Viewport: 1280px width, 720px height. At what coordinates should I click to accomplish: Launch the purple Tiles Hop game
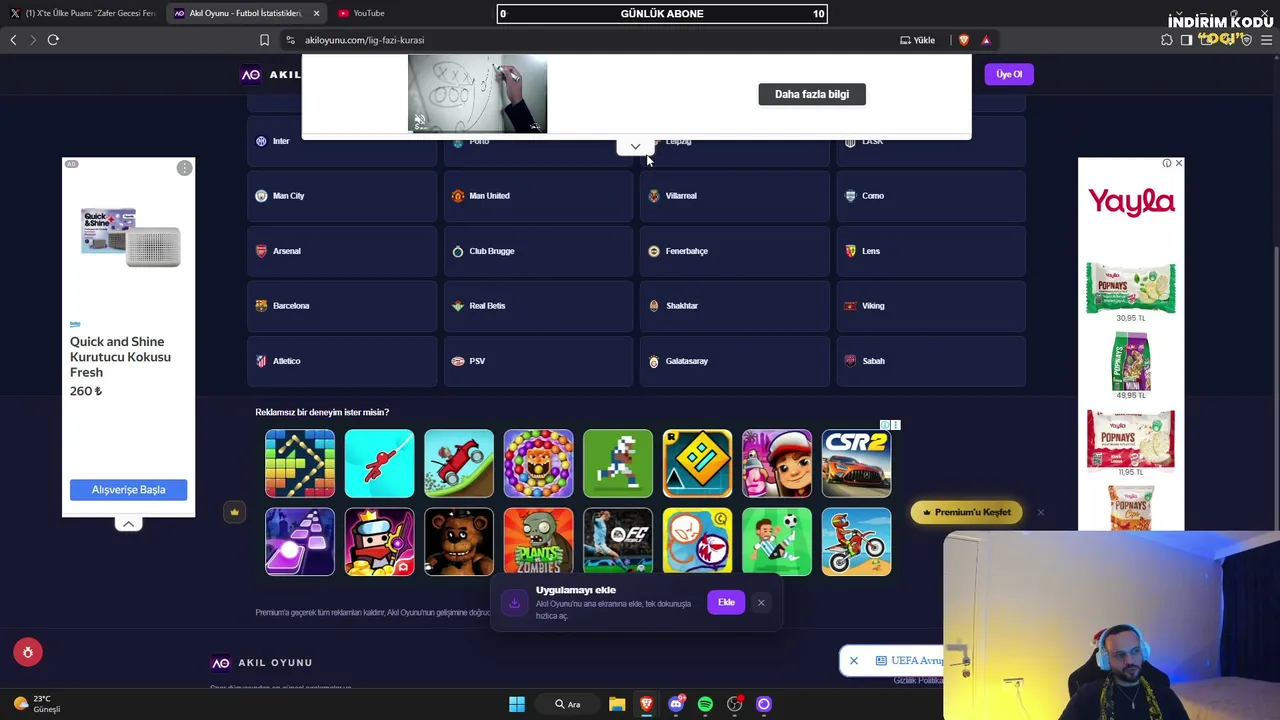coord(300,542)
